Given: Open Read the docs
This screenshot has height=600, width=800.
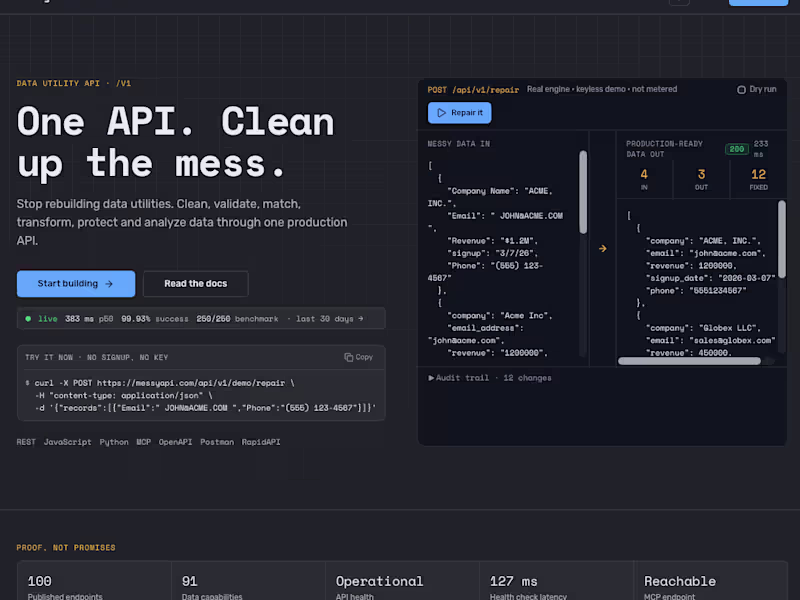Looking at the screenshot, I should (195, 284).
